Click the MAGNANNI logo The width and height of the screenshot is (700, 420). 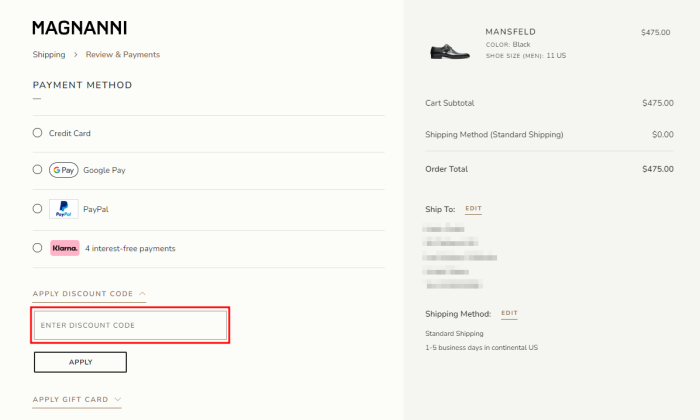click(79, 28)
